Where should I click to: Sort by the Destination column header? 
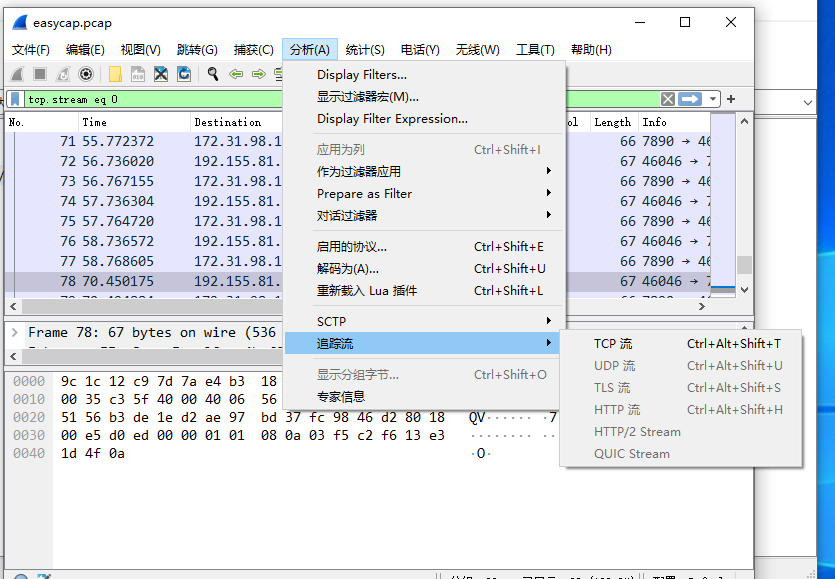pos(236,122)
